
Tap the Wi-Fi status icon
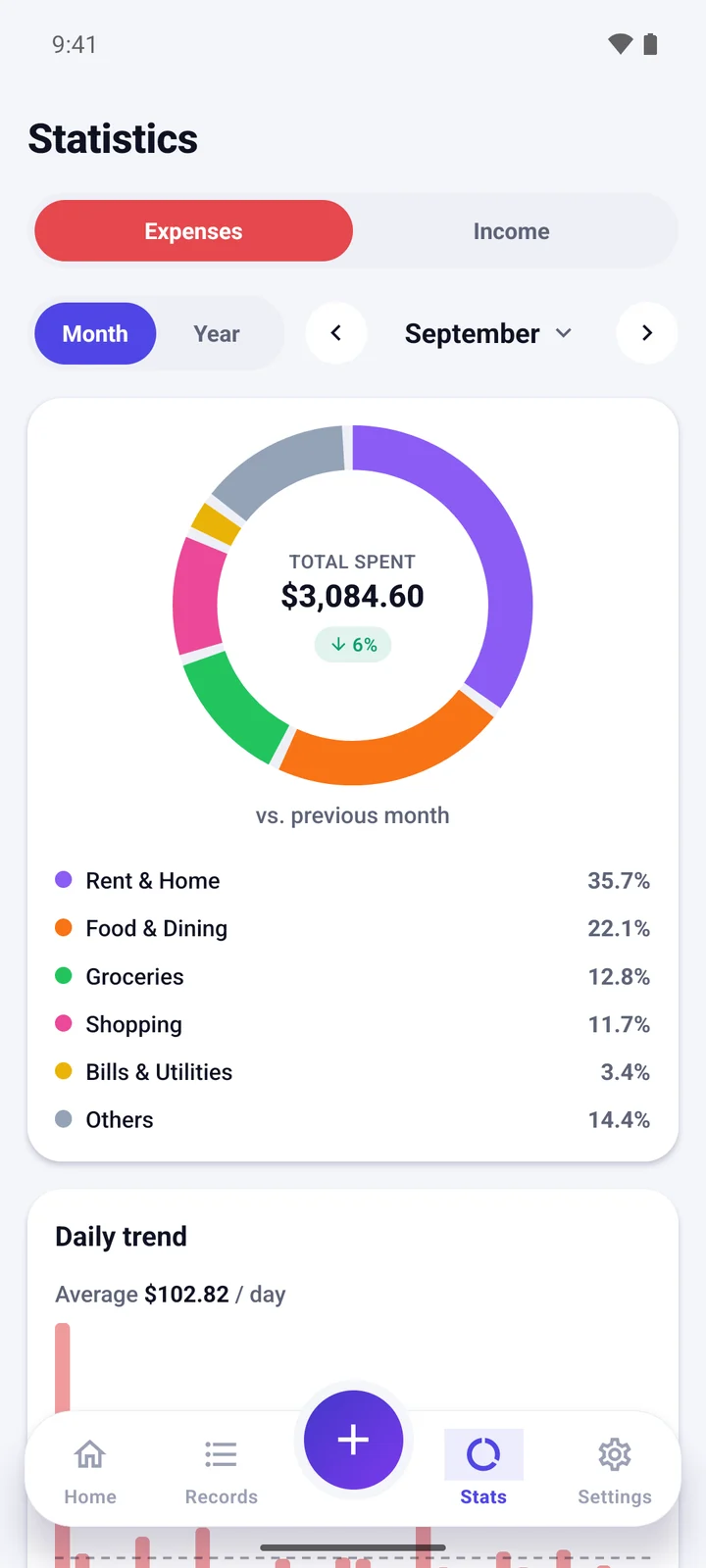(620, 44)
